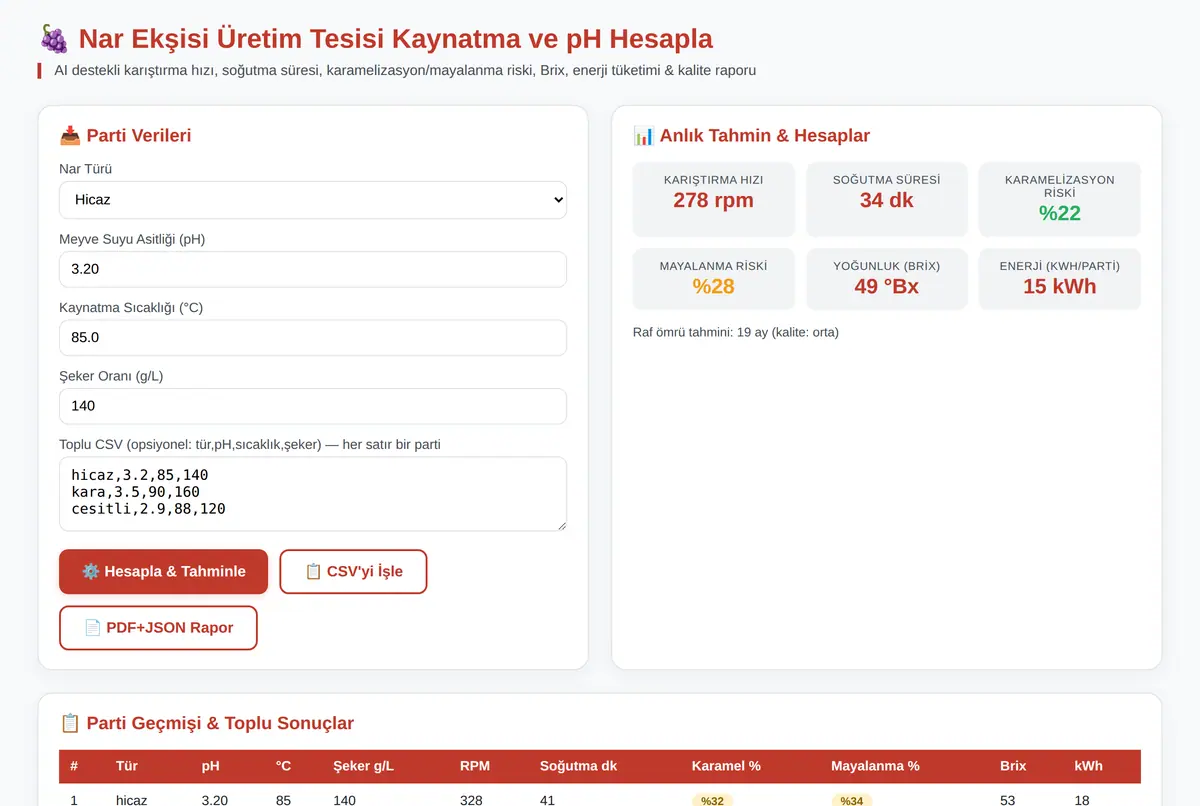The width and height of the screenshot is (1200, 806).
Task: Click the clipboard icon beside Parti Geçmişi
Action: pos(70,723)
